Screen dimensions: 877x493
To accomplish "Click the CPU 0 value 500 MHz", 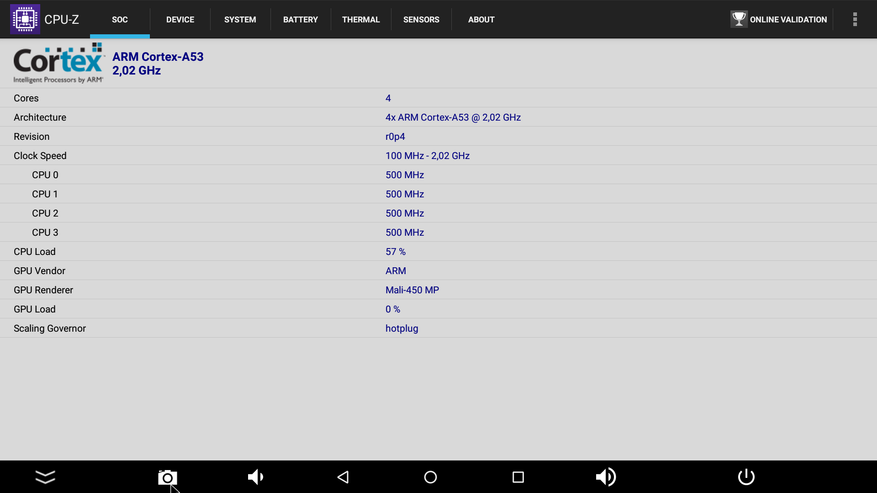I will 404,175.
